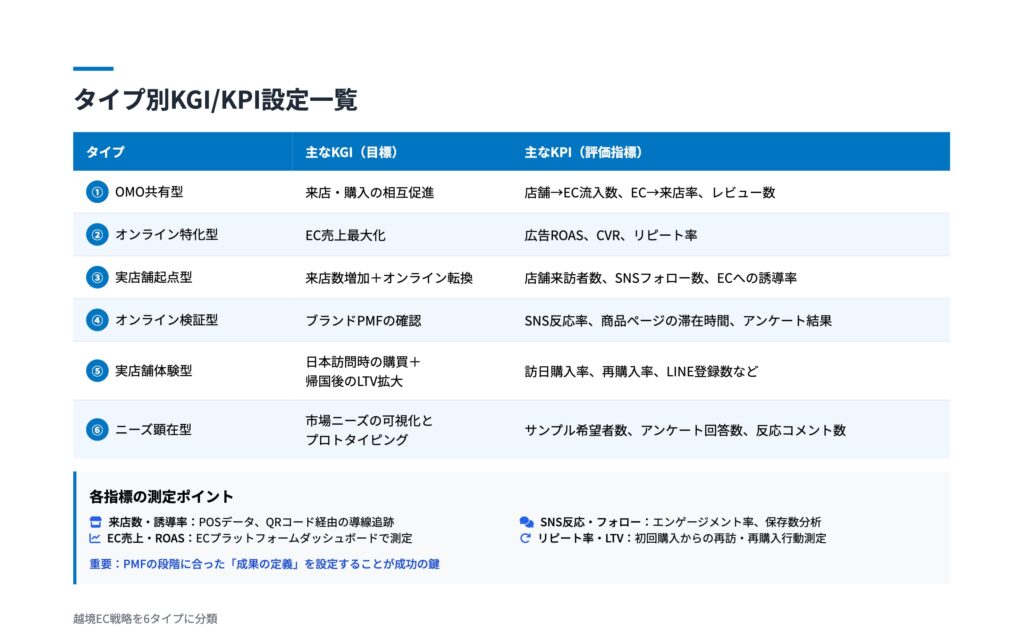The width and height of the screenshot is (1024, 643).
Task: Select the 主なKGI（目標） column header
Action: (x=351, y=152)
